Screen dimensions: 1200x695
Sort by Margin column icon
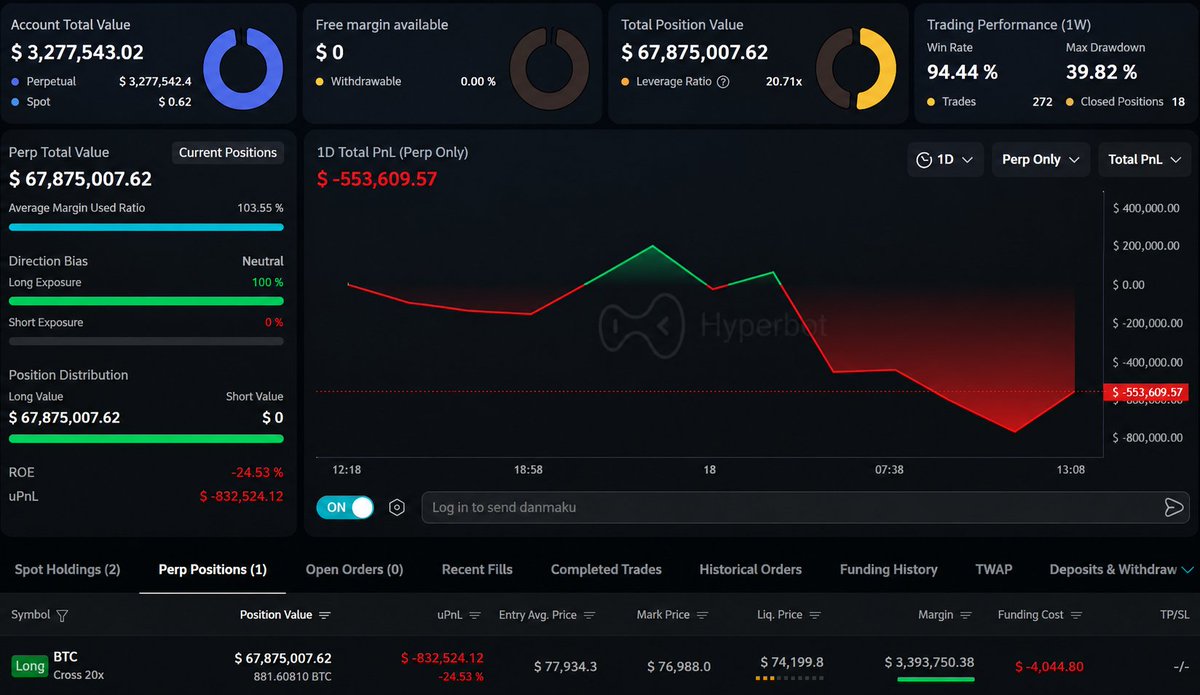[x=966, y=615]
